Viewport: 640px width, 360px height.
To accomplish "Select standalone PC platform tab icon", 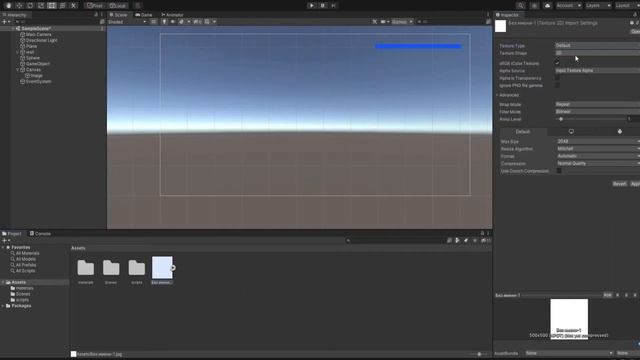I will coord(571,132).
